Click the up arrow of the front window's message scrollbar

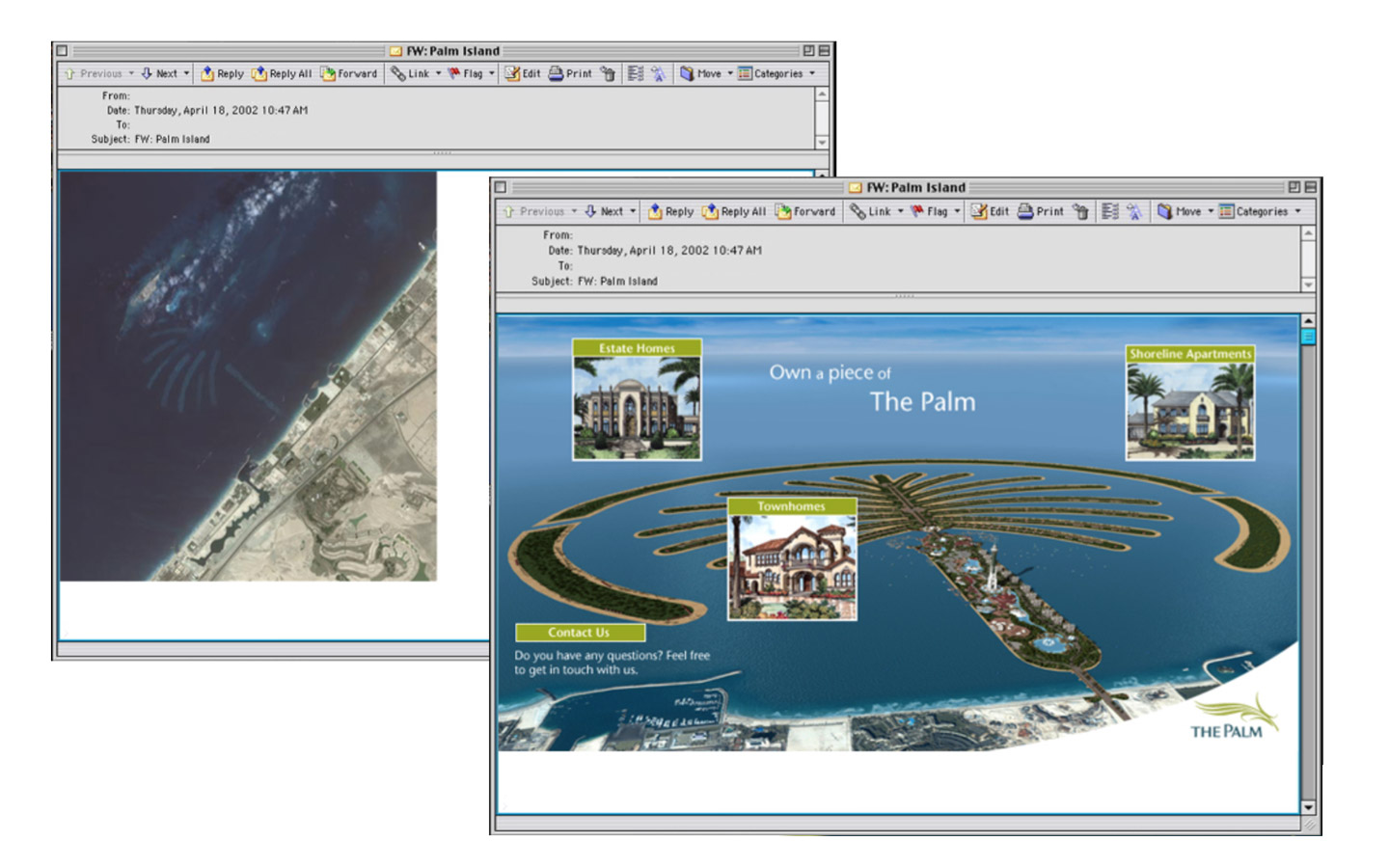[x=1308, y=320]
